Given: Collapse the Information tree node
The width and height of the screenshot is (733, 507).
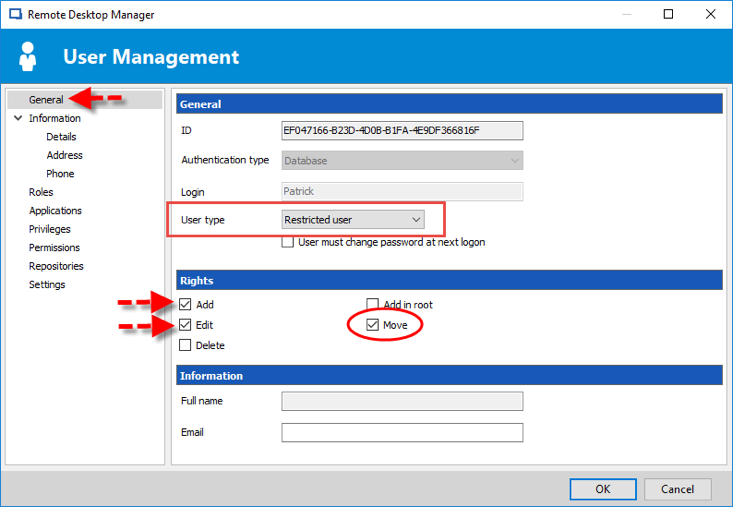Looking at the screenshot, I should (x=18, y=118).
